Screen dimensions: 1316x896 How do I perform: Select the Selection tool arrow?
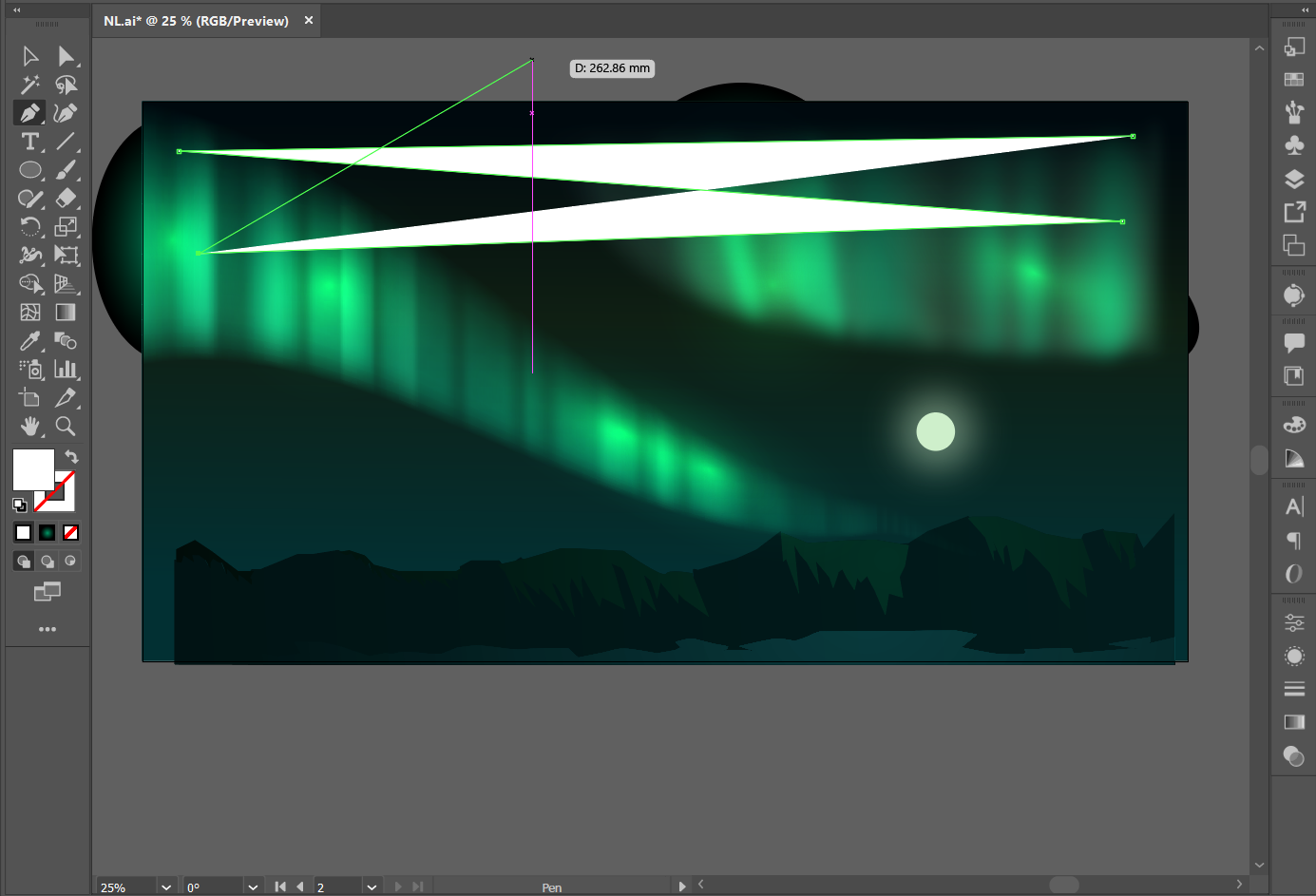(x=30, y=56)
